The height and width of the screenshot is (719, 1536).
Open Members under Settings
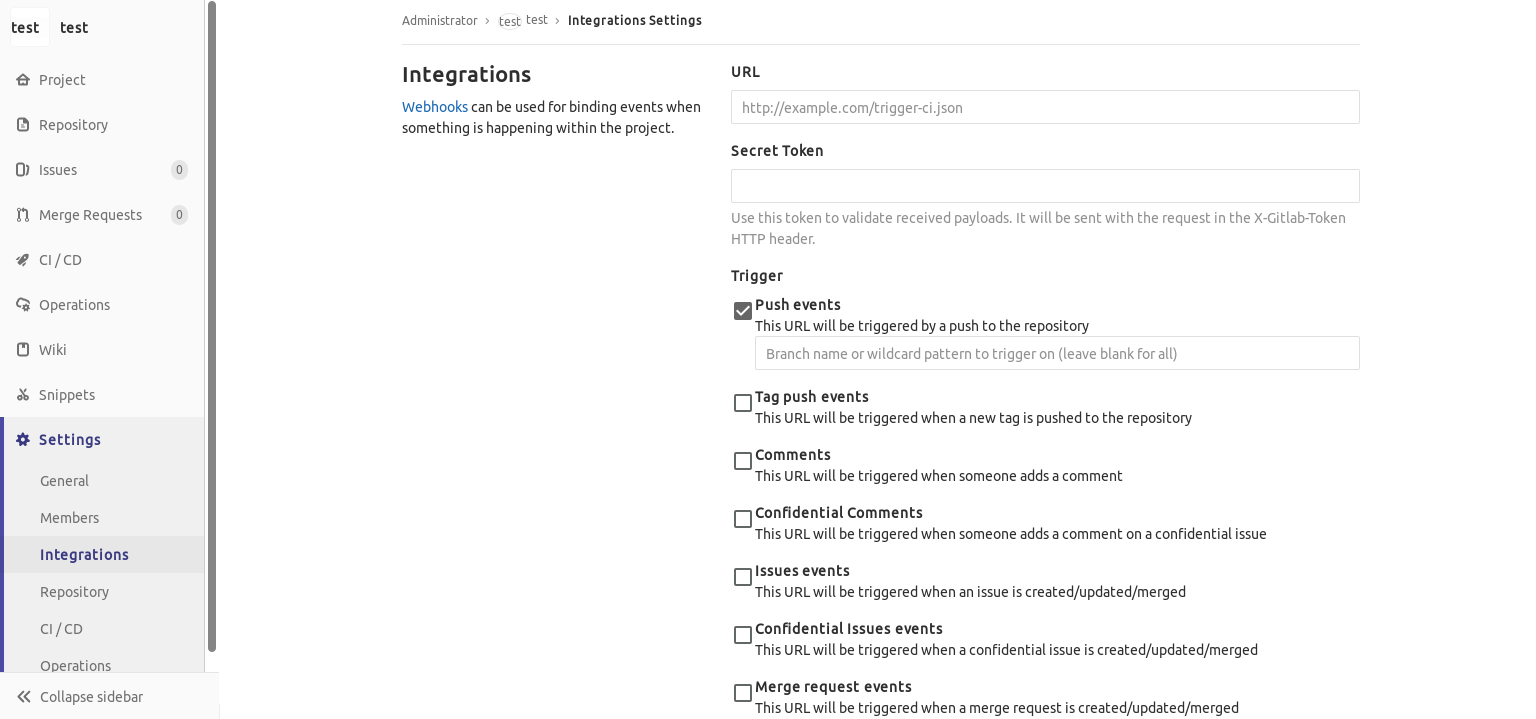[104, 518]
